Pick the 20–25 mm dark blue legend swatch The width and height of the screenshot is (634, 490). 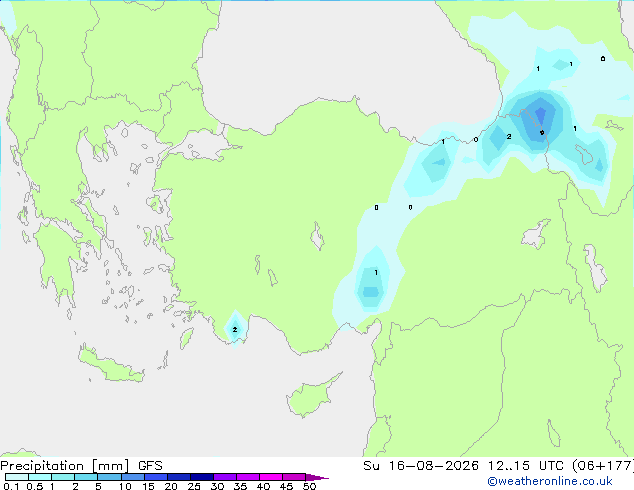178,477
